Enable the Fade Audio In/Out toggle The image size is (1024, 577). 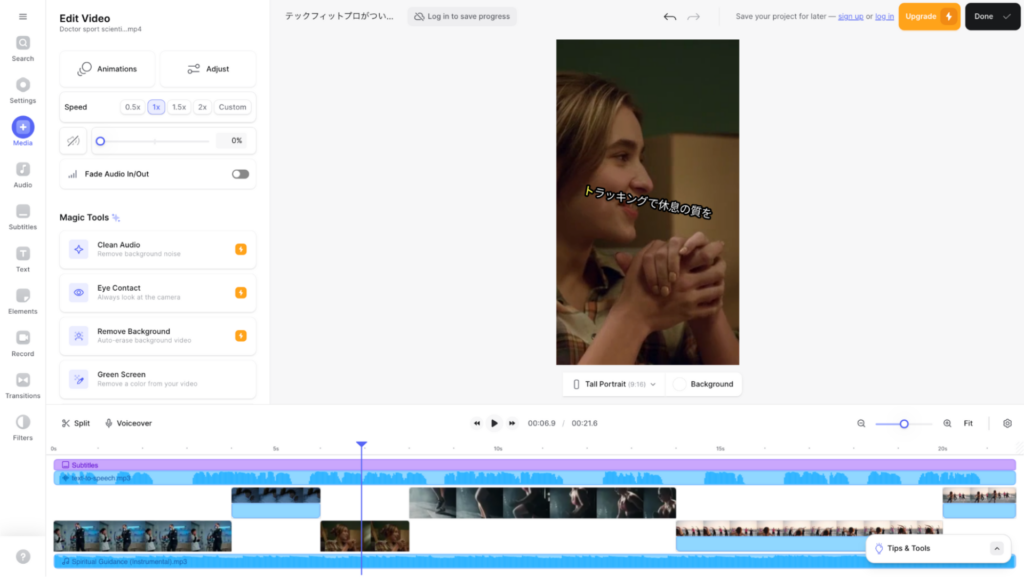click(x=239, y=174)
